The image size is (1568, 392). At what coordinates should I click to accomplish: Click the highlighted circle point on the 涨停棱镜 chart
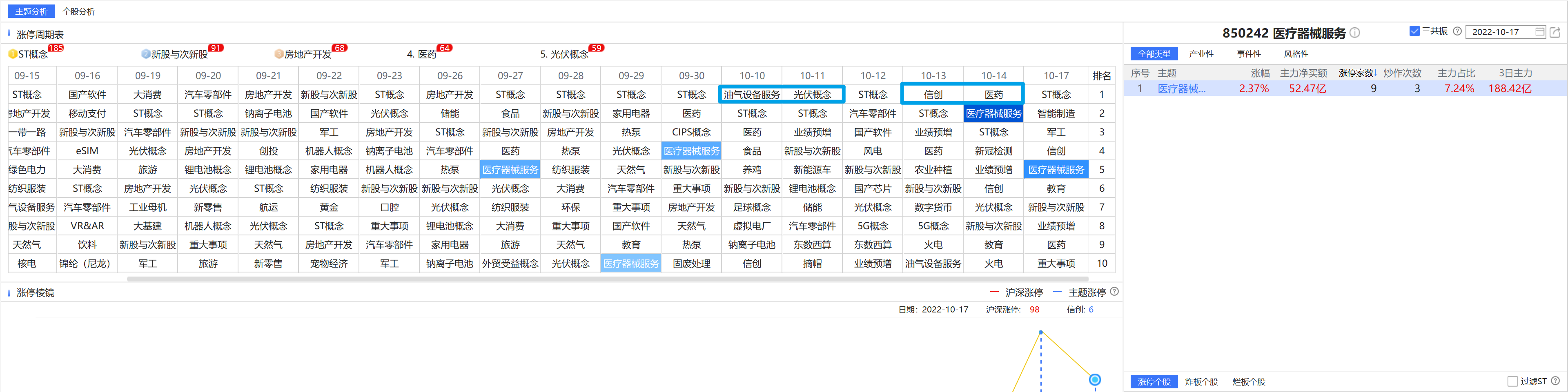(1094, 380)
